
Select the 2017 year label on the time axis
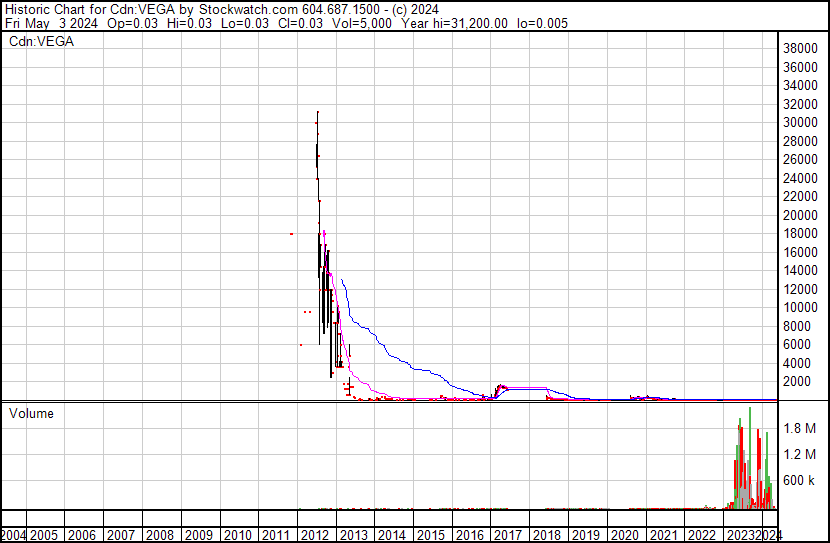tap(508, 535)
